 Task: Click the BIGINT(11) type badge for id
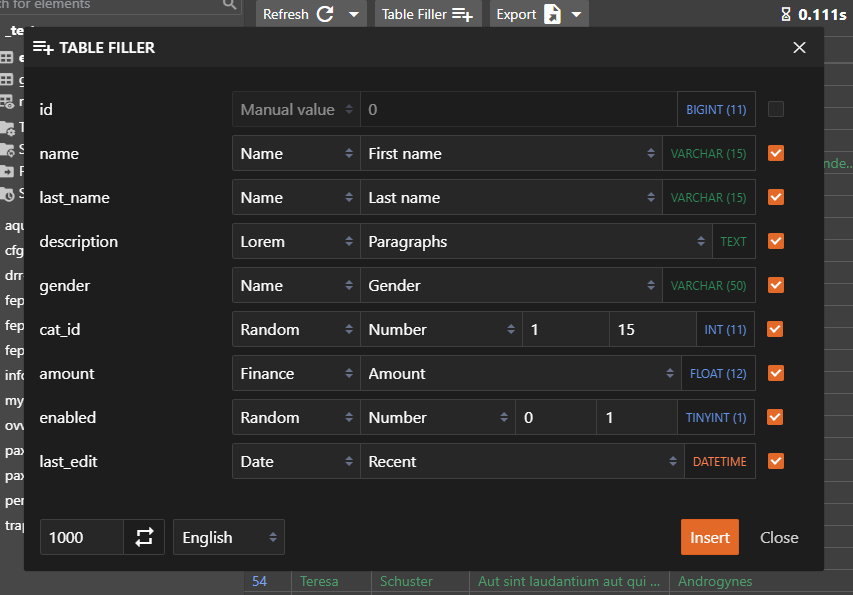[716, 109]
